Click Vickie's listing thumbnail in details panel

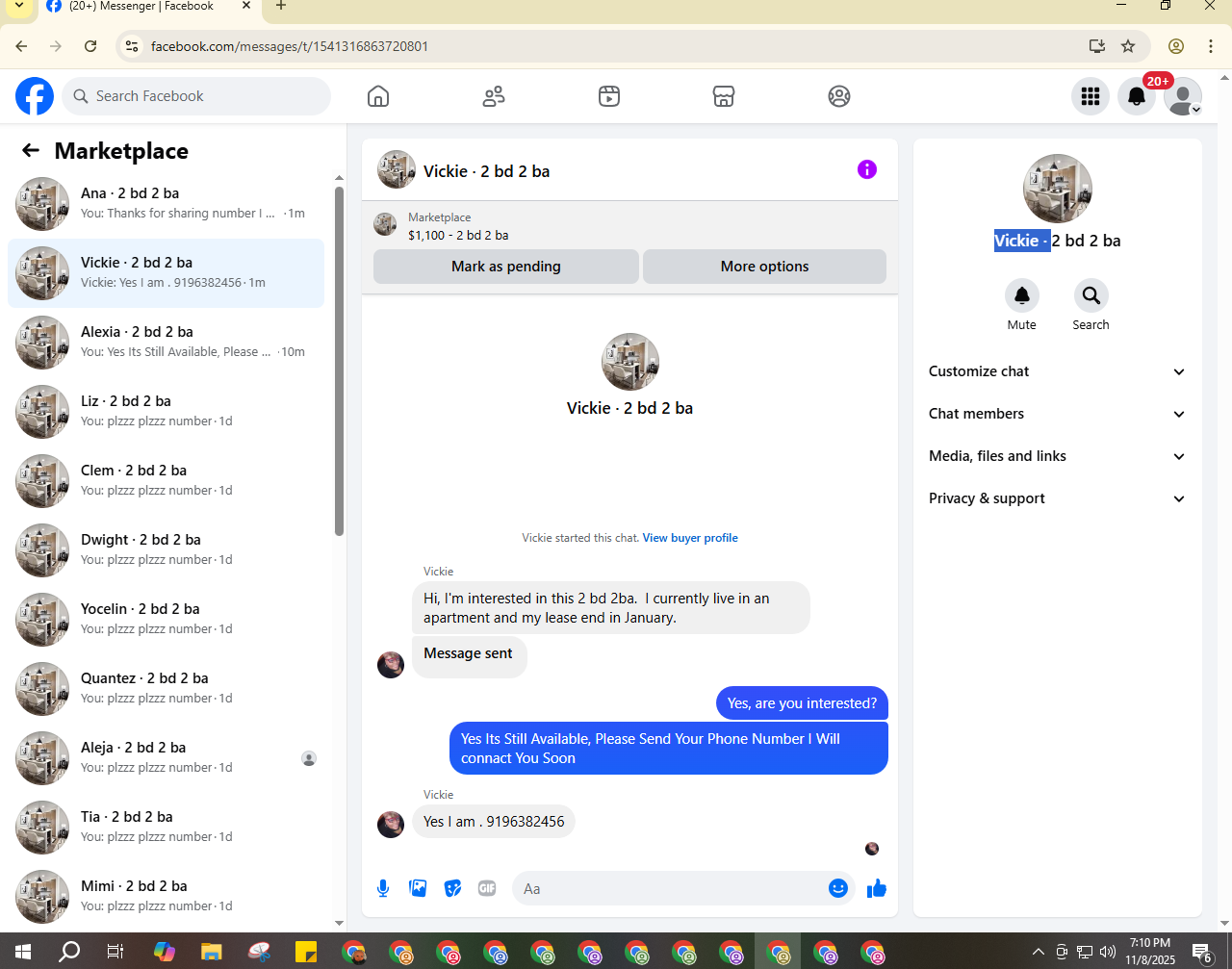coord(1058,189)
